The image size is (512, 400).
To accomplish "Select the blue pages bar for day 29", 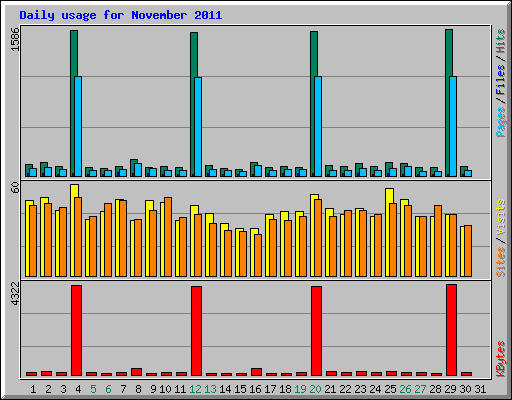I will coord(453,126).
